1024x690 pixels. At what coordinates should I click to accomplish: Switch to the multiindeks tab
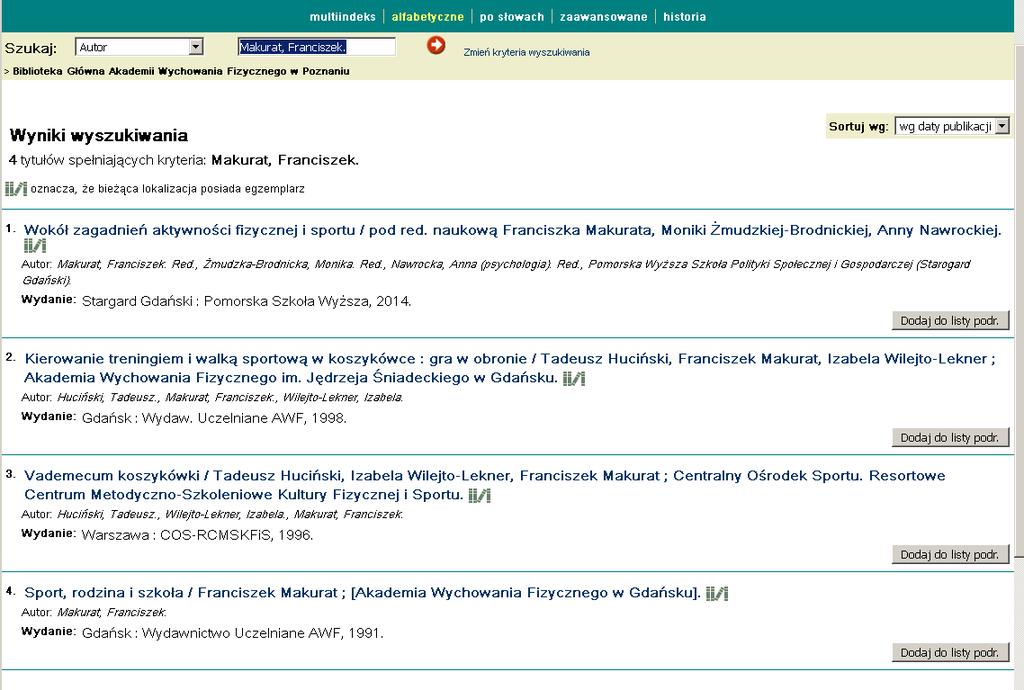pos(342,17)
